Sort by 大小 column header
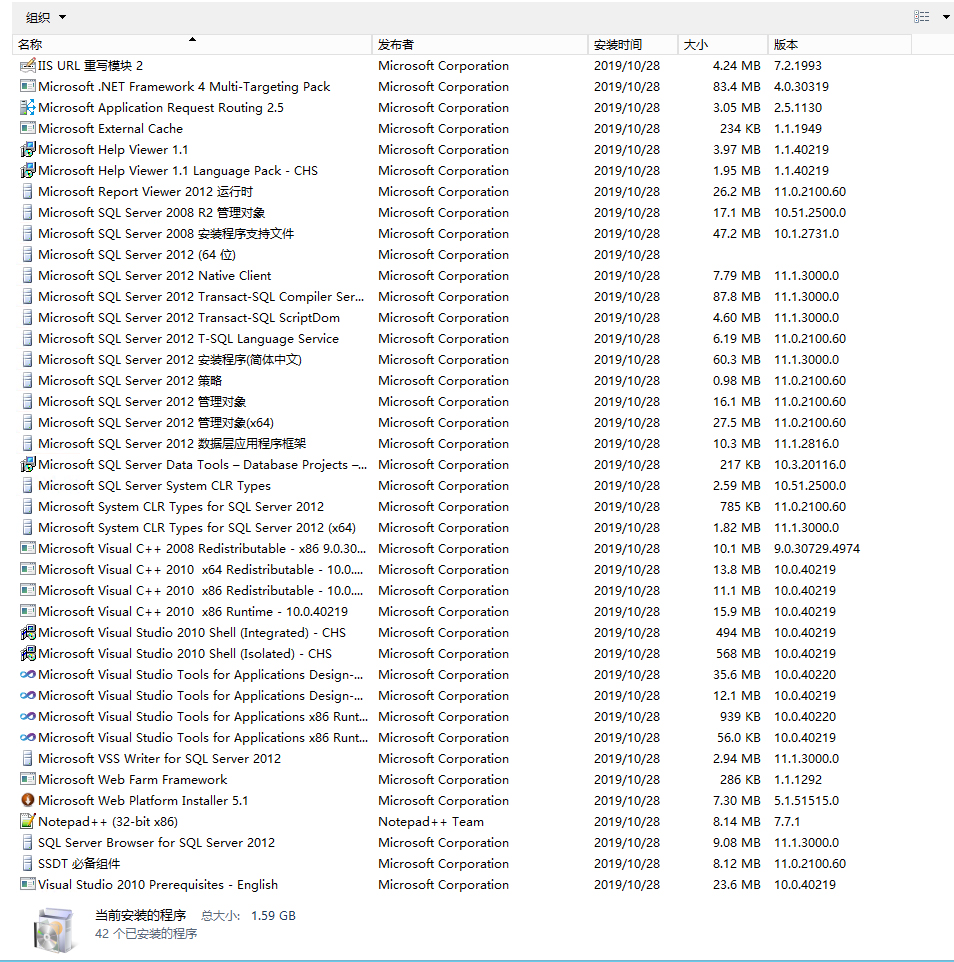The height and width of the screenshot is (962, 954). 722,44
